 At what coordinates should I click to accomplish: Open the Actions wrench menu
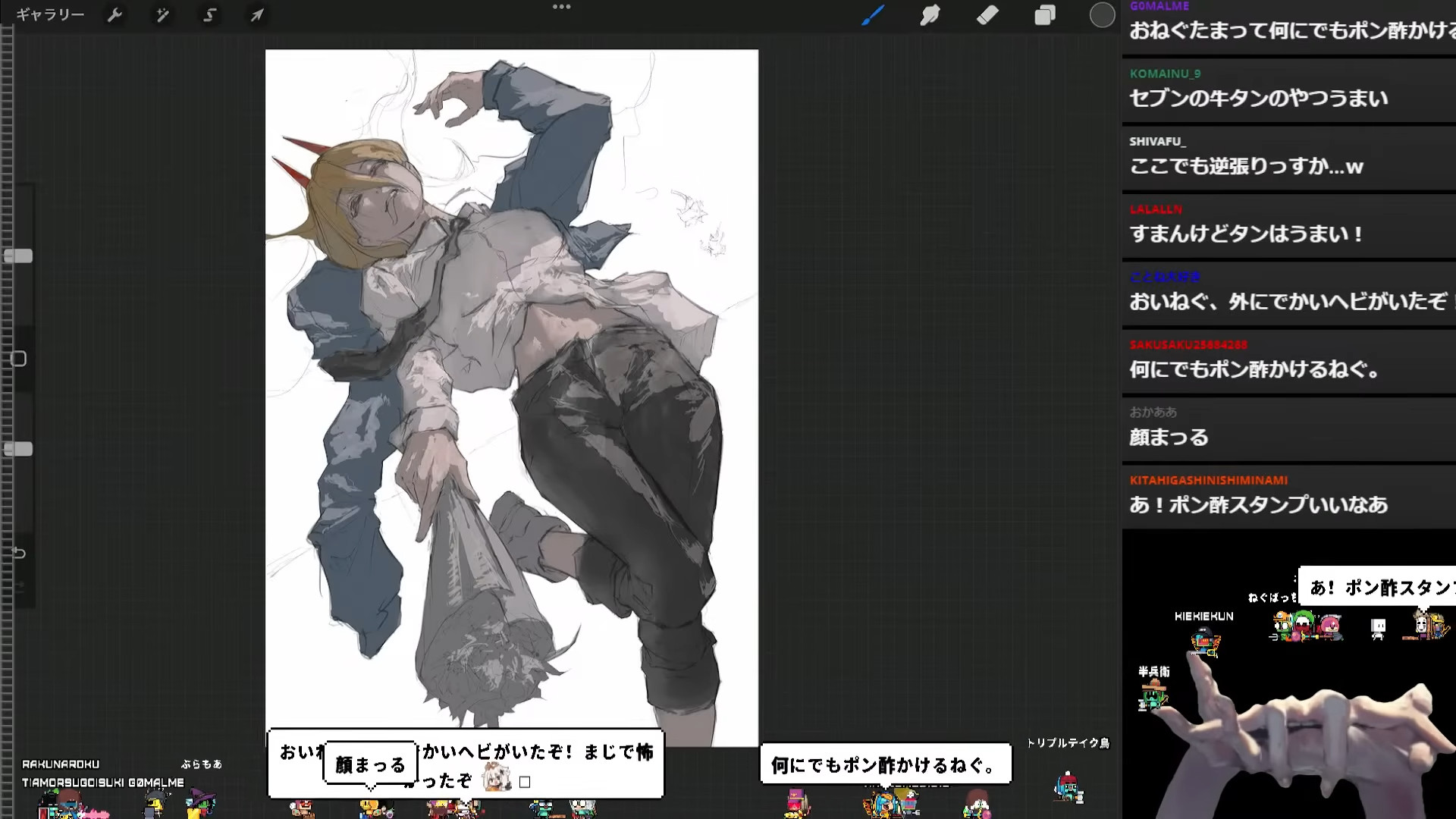[115, 14]
